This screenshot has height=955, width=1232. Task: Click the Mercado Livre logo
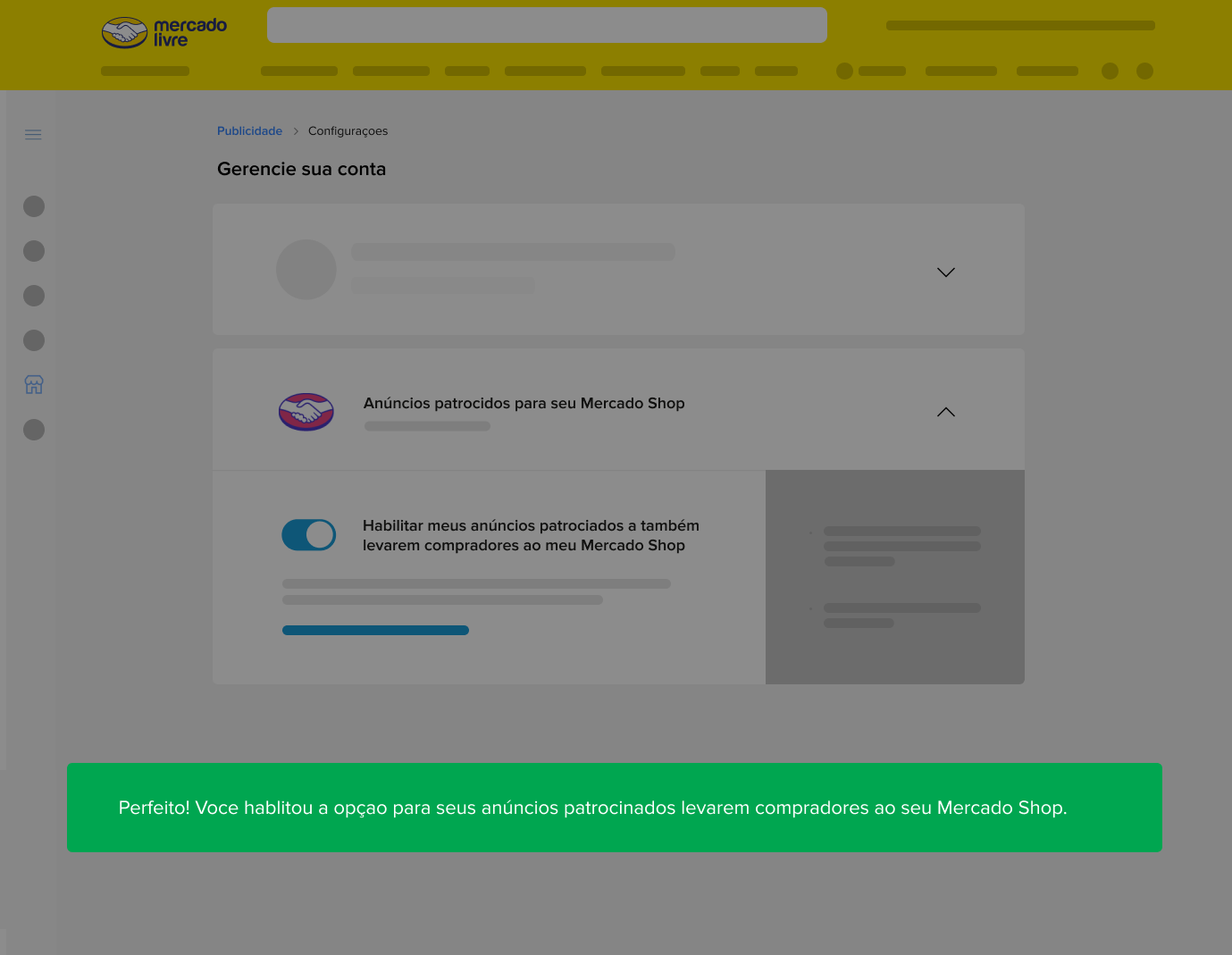coord(164,33)
